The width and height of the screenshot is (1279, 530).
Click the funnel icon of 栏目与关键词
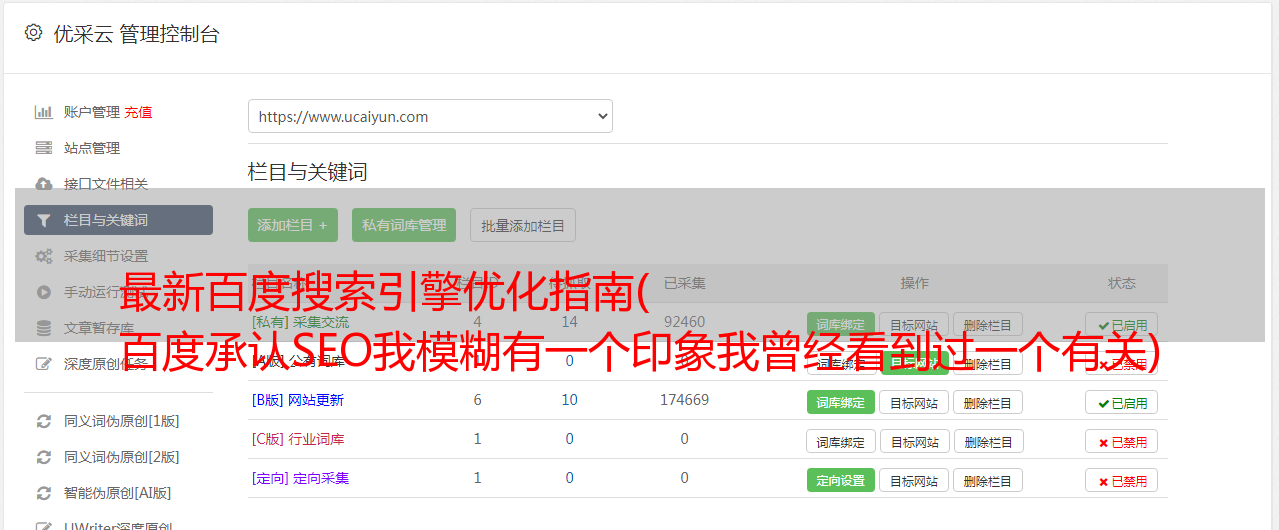point(43,220)
